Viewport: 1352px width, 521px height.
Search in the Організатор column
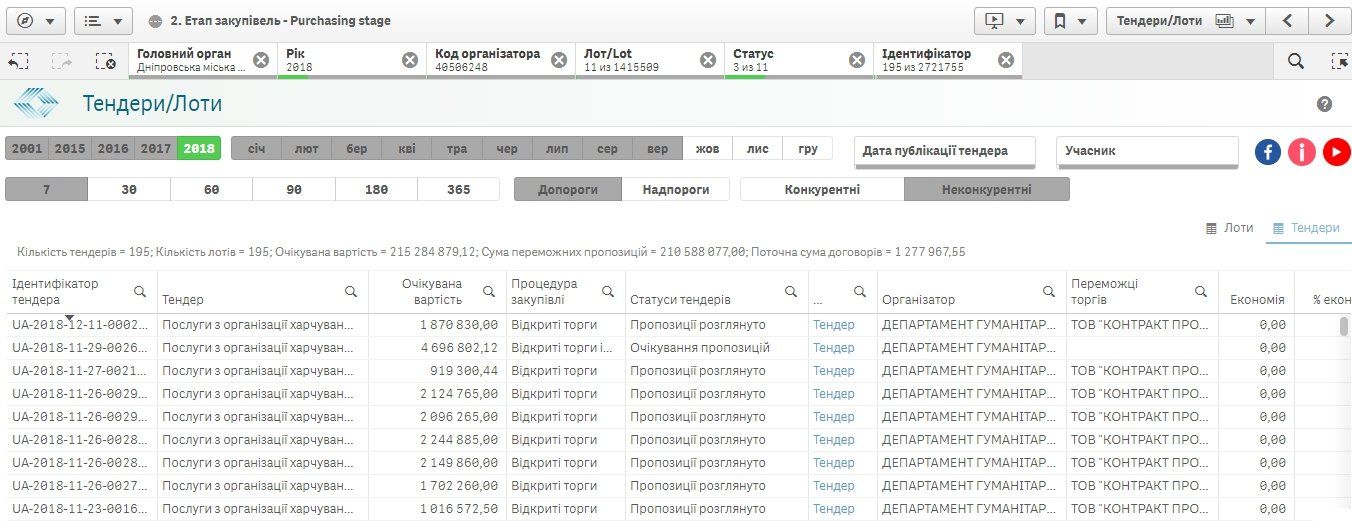[x=1048, y=292]
